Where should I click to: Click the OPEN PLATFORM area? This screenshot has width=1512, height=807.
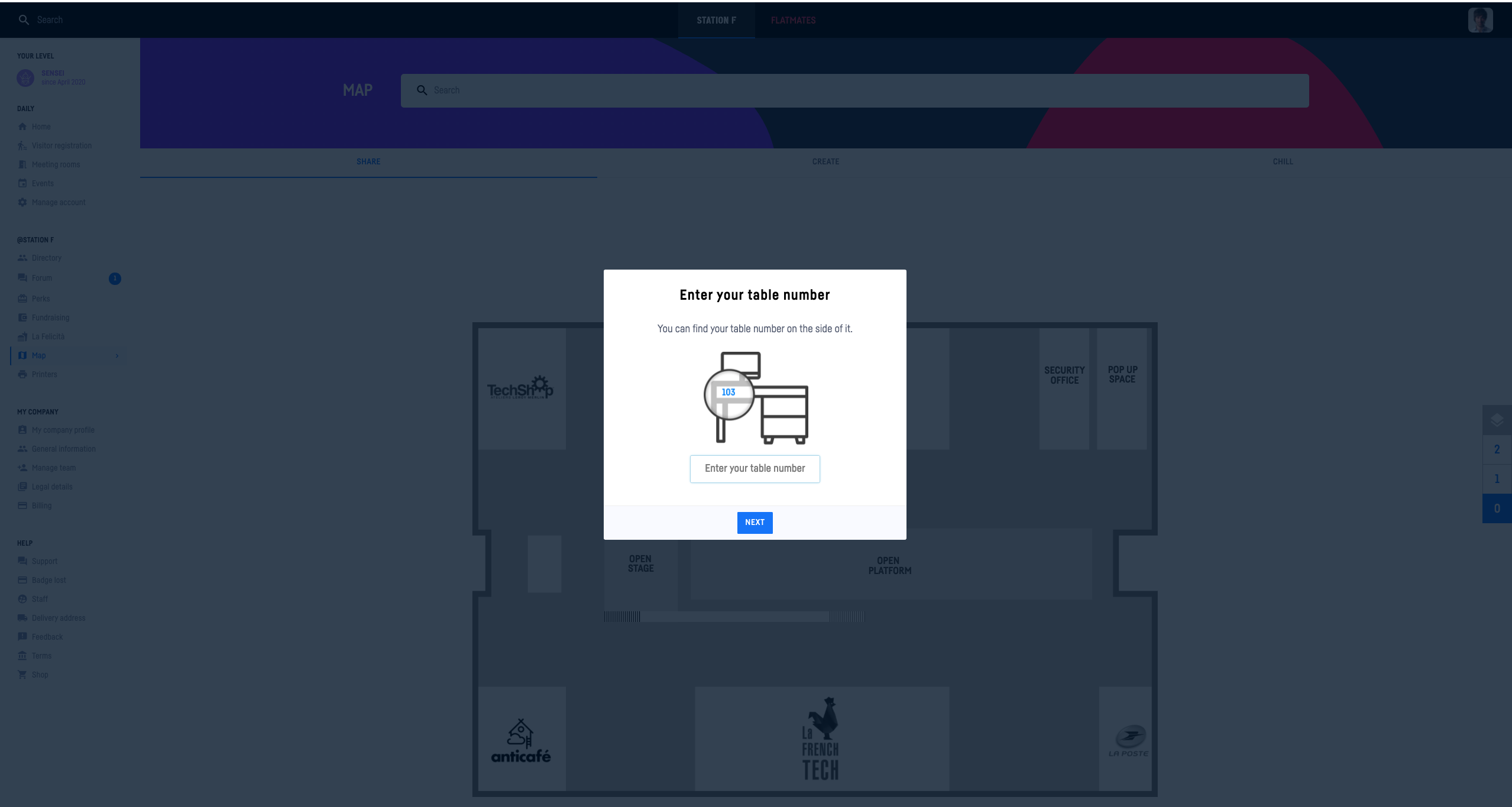tap(890, 565)
